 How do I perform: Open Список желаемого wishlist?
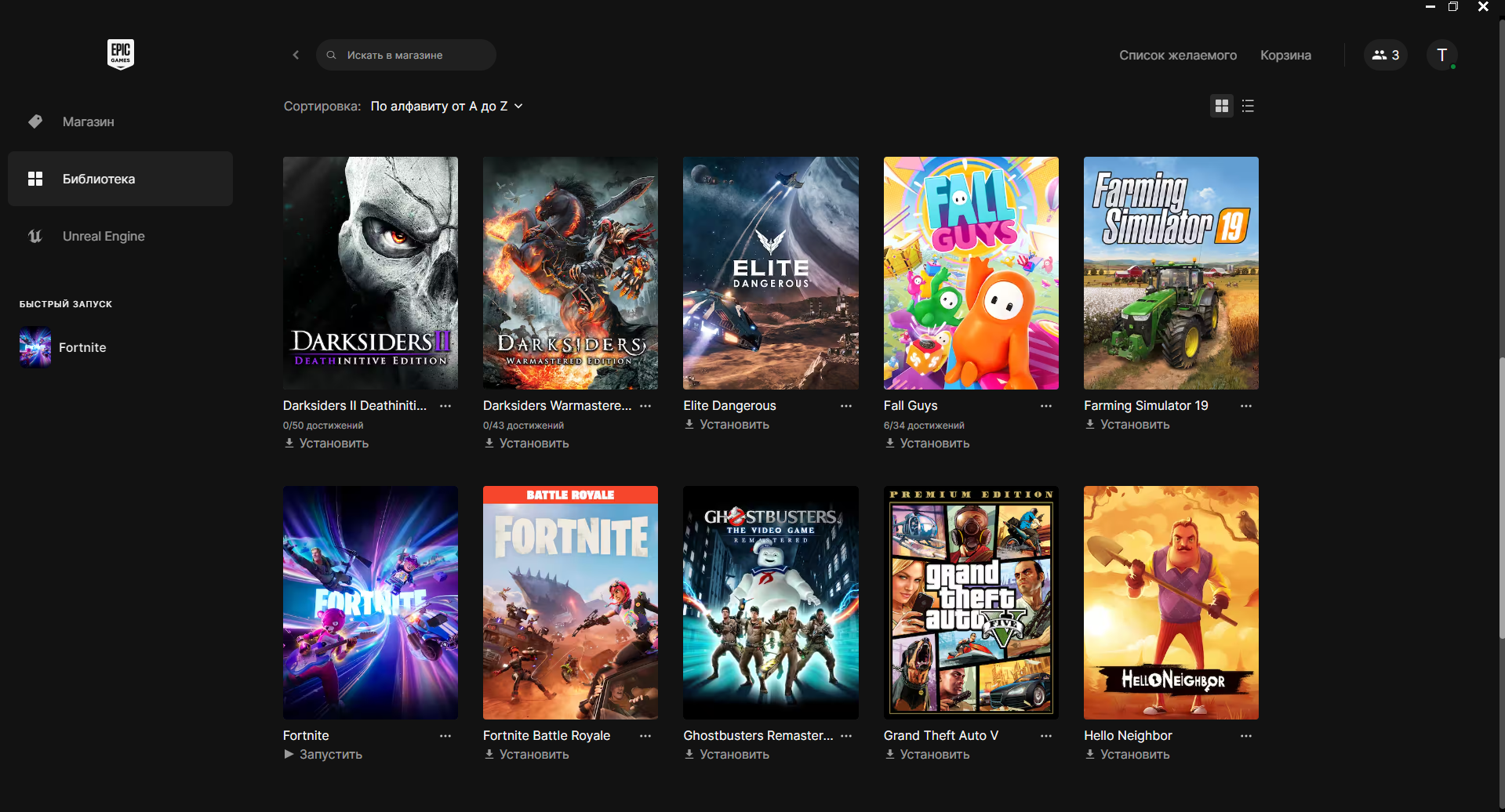tap(1178, 55)
